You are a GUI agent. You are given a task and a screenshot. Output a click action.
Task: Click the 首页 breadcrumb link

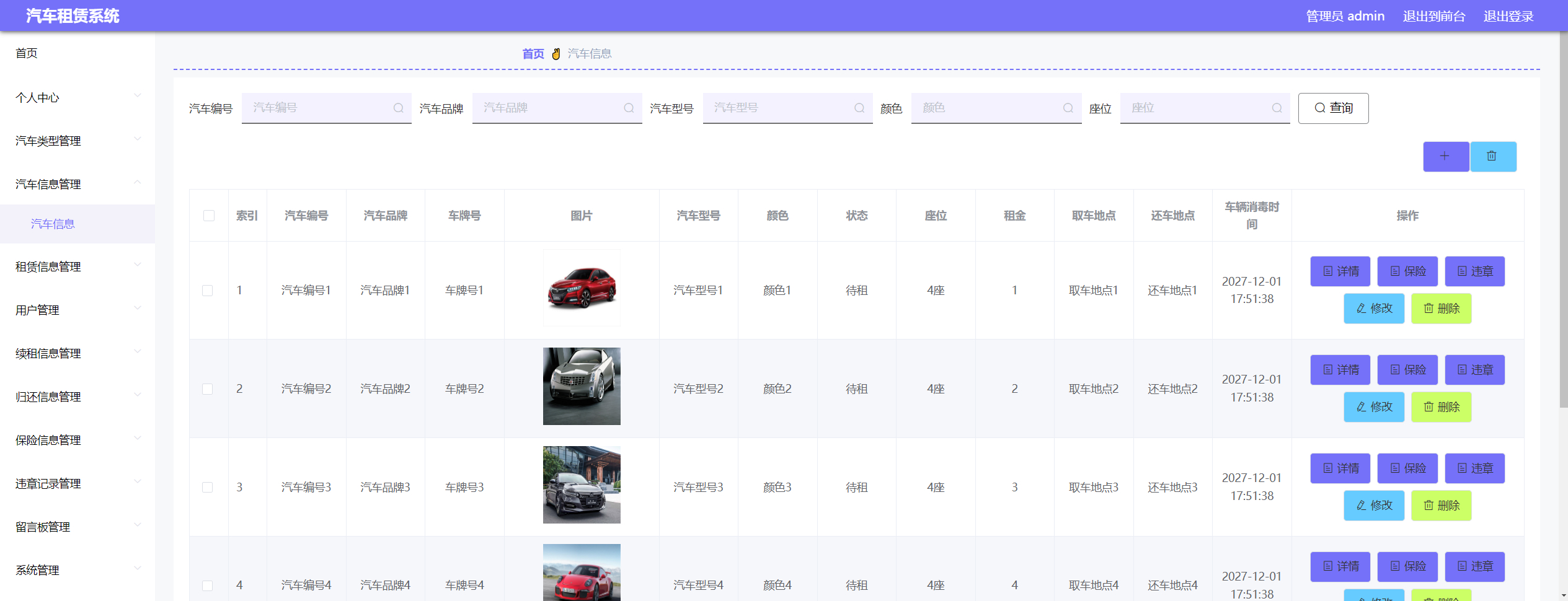pos(532,53)
